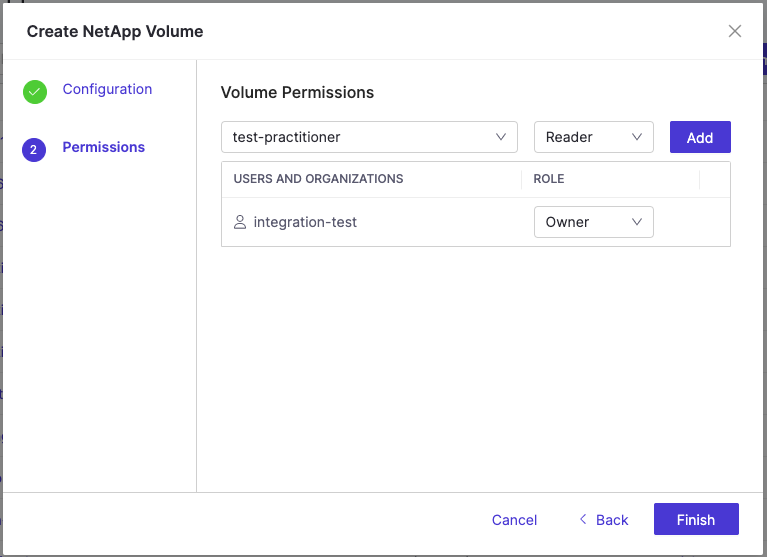Go back to the previous step
The width and height of the screenshot is (767, 557).
[604, 520]
